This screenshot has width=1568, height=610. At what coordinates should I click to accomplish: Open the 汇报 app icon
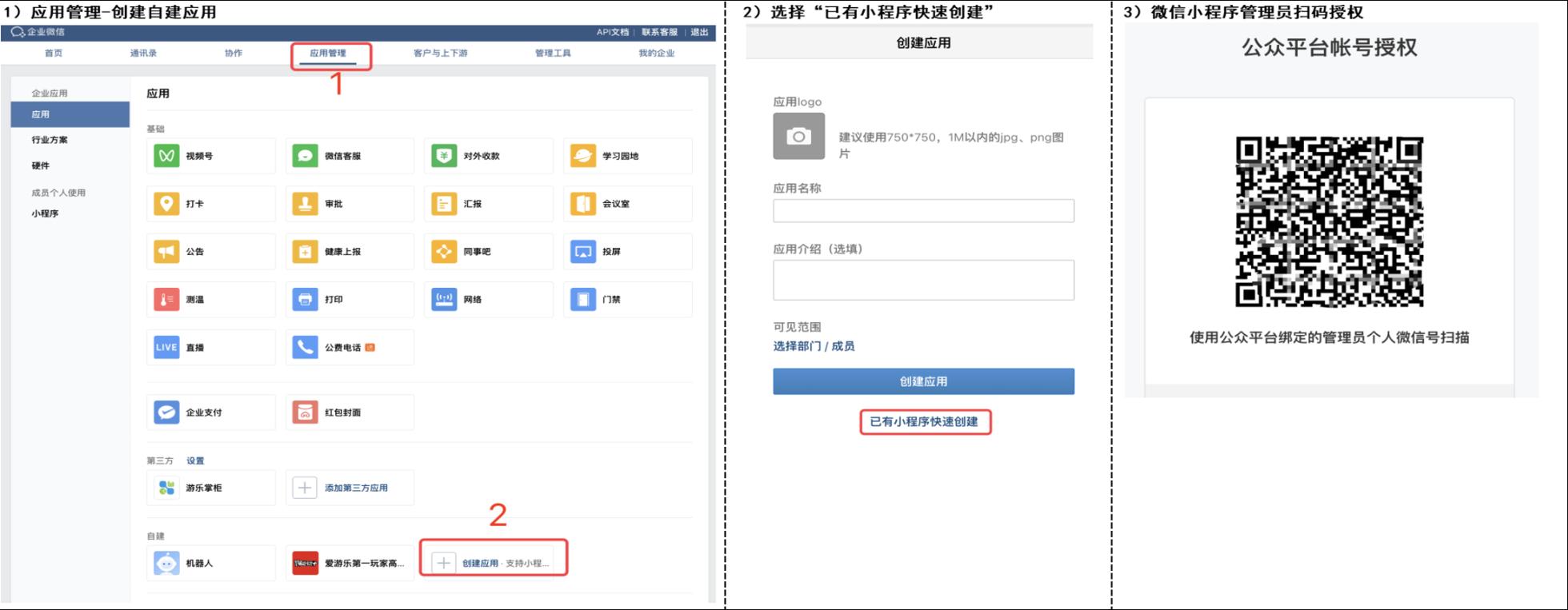click(444, 203)
